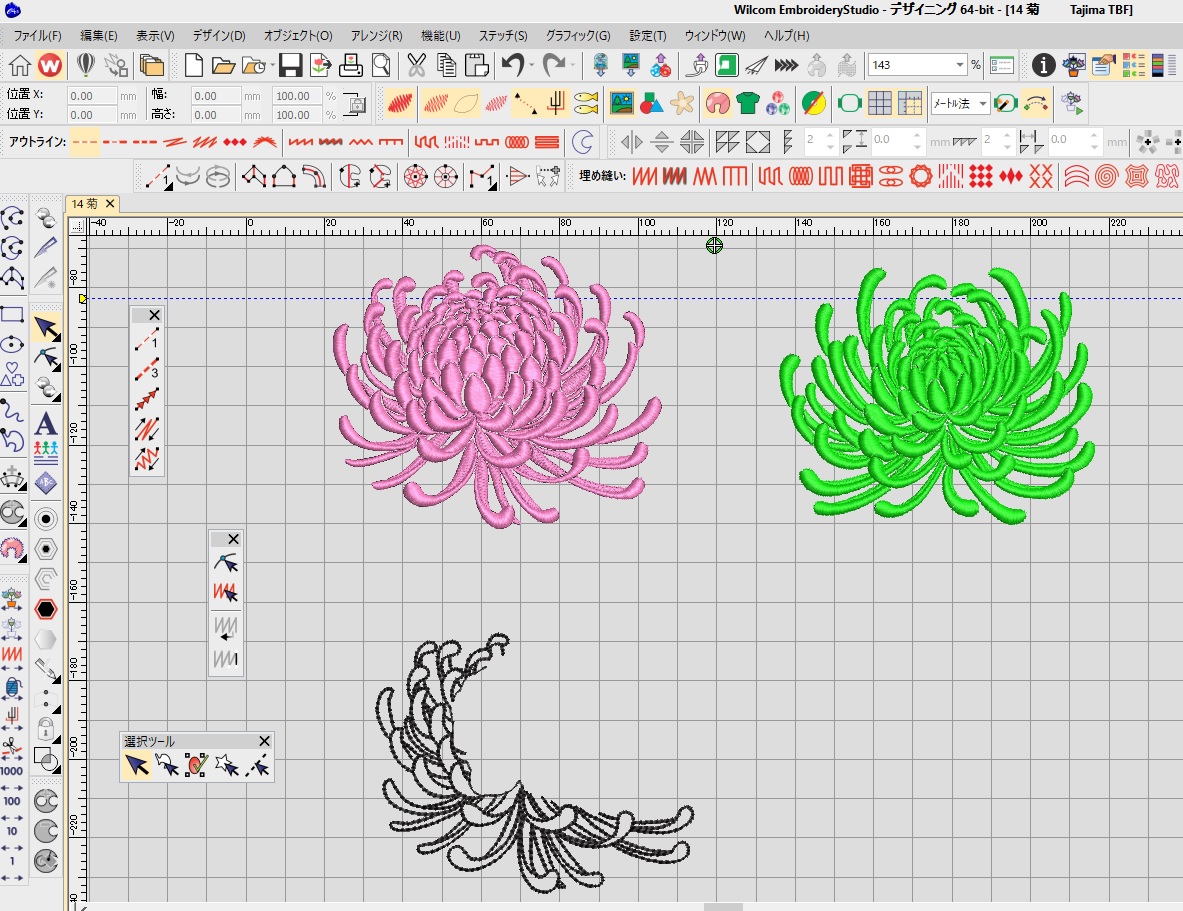
Task: Click the printer icon
Action: click(350, 65)
